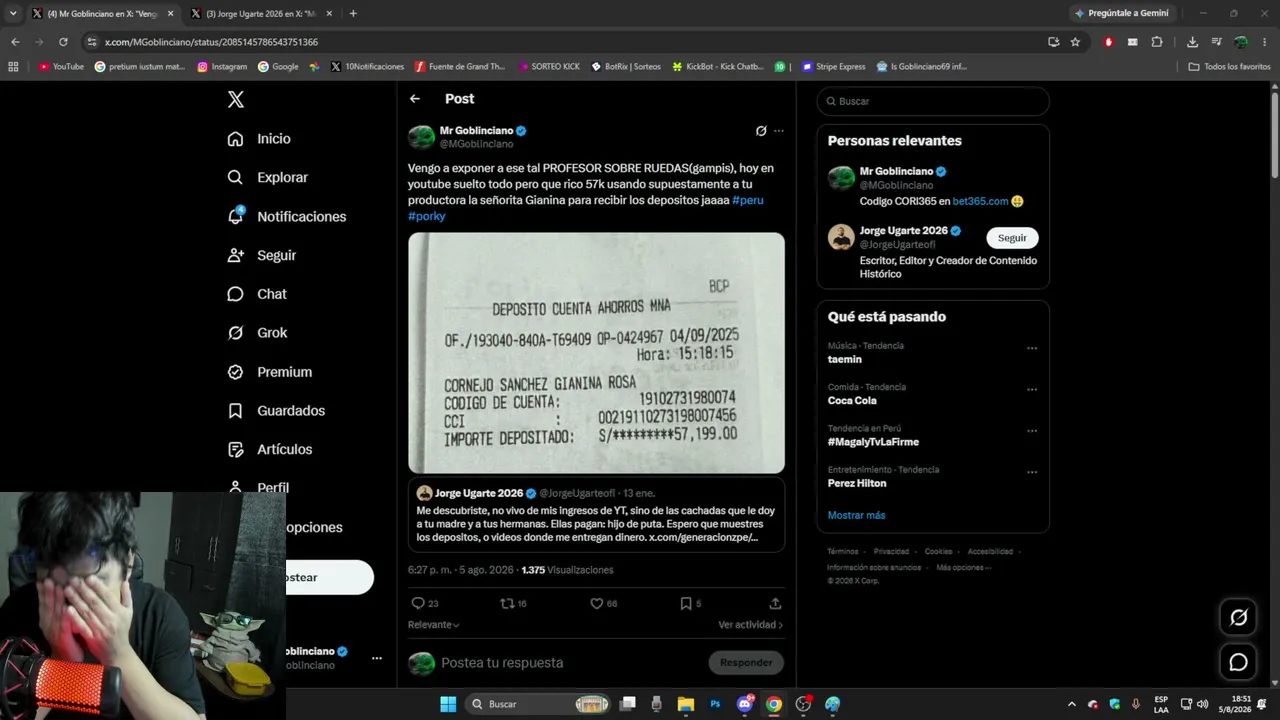Open Ver actividad link

pos(750,625)
